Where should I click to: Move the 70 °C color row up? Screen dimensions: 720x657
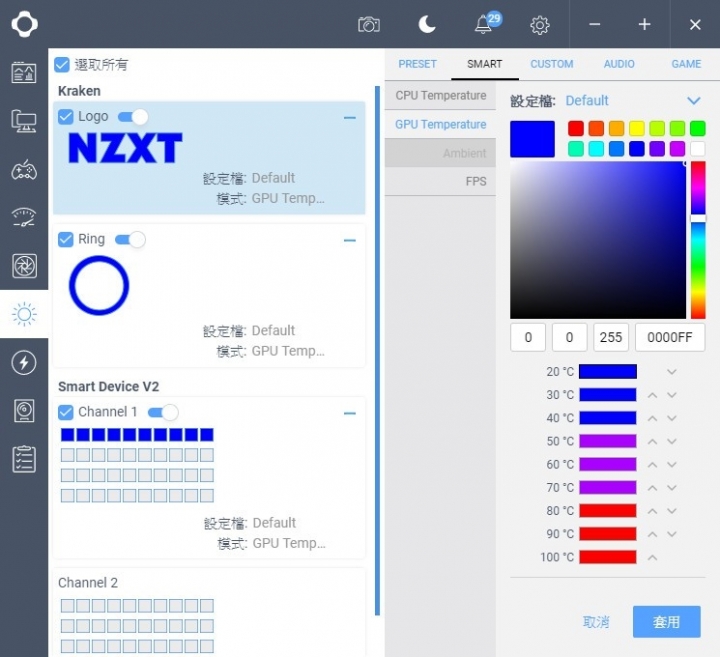tap(652, 488)
